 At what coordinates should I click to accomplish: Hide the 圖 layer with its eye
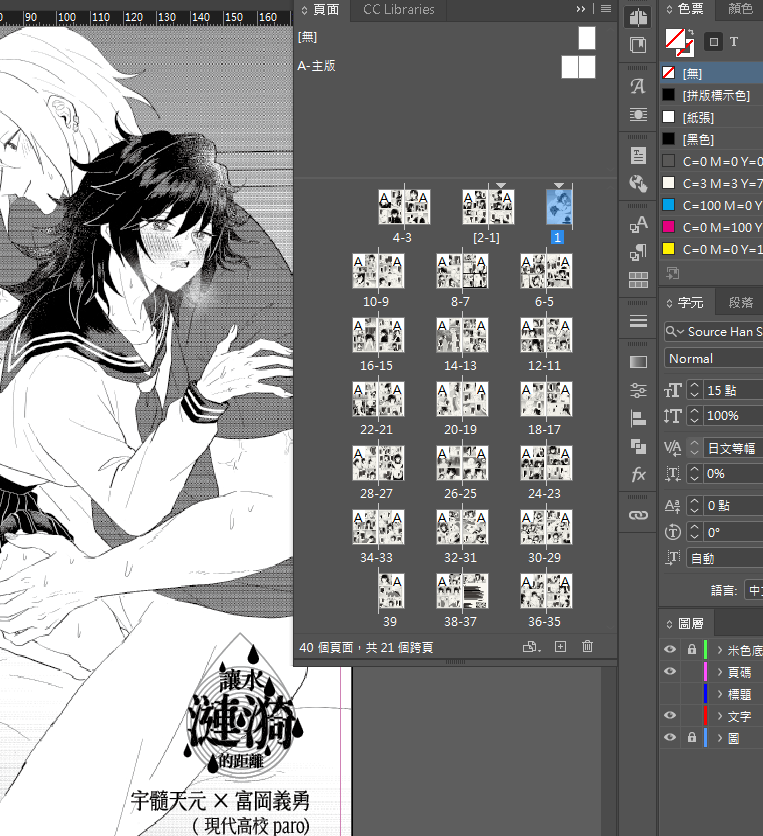[x=670, y=737]
